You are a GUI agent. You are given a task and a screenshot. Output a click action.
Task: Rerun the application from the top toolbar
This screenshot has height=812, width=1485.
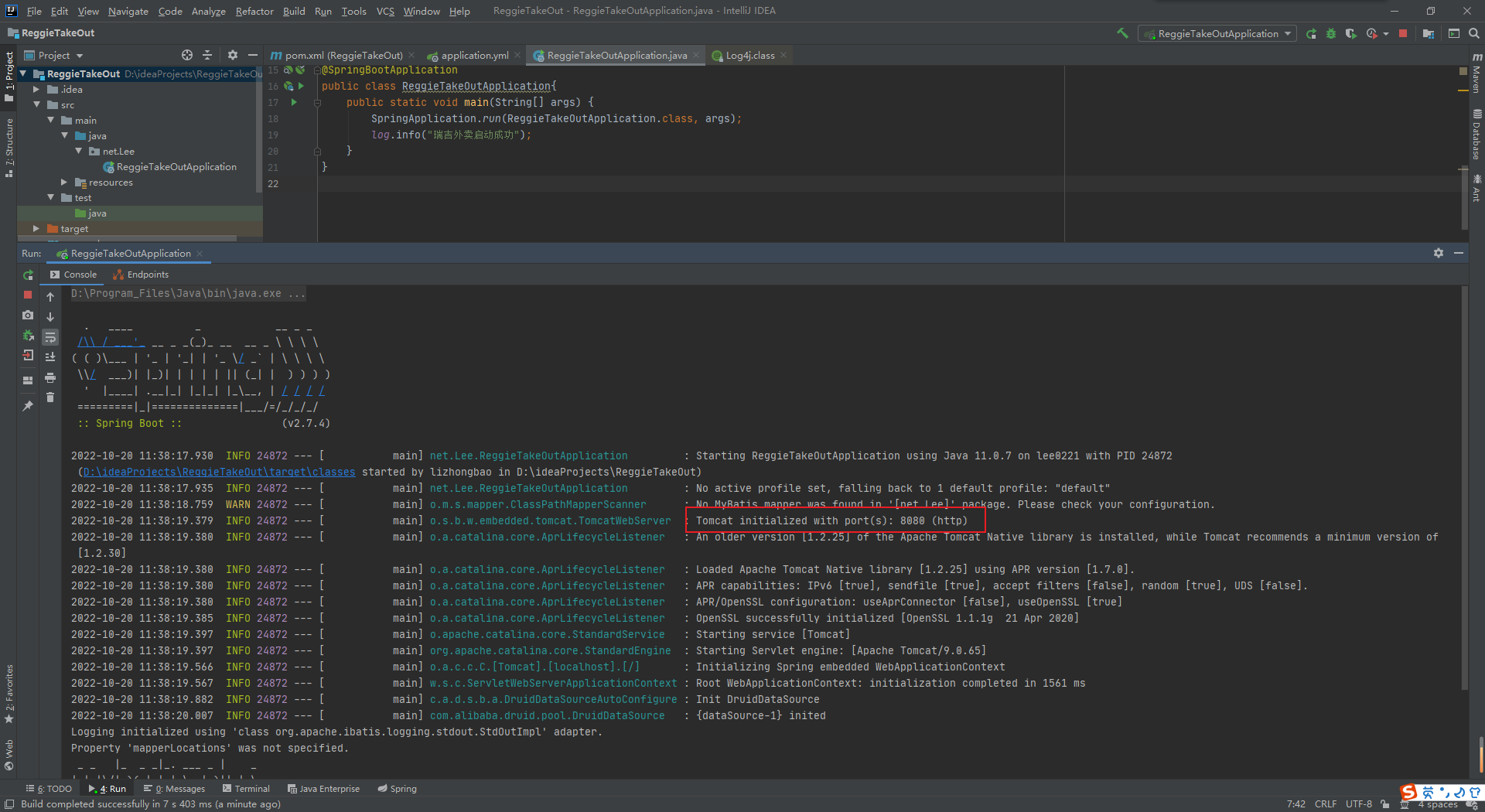(x=1311, y=33)
